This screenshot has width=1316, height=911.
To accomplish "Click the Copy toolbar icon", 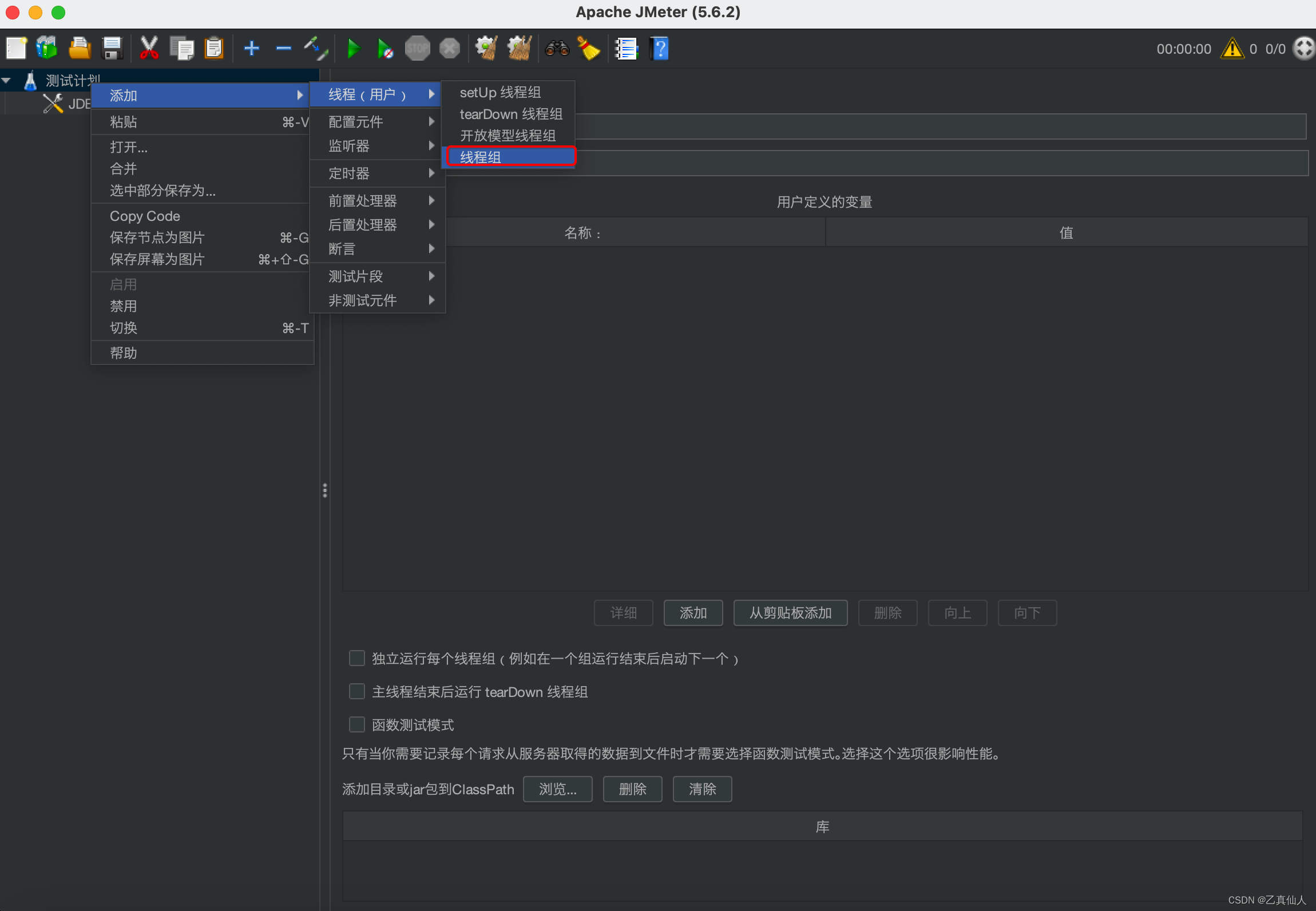I will (x=182, y=48).
